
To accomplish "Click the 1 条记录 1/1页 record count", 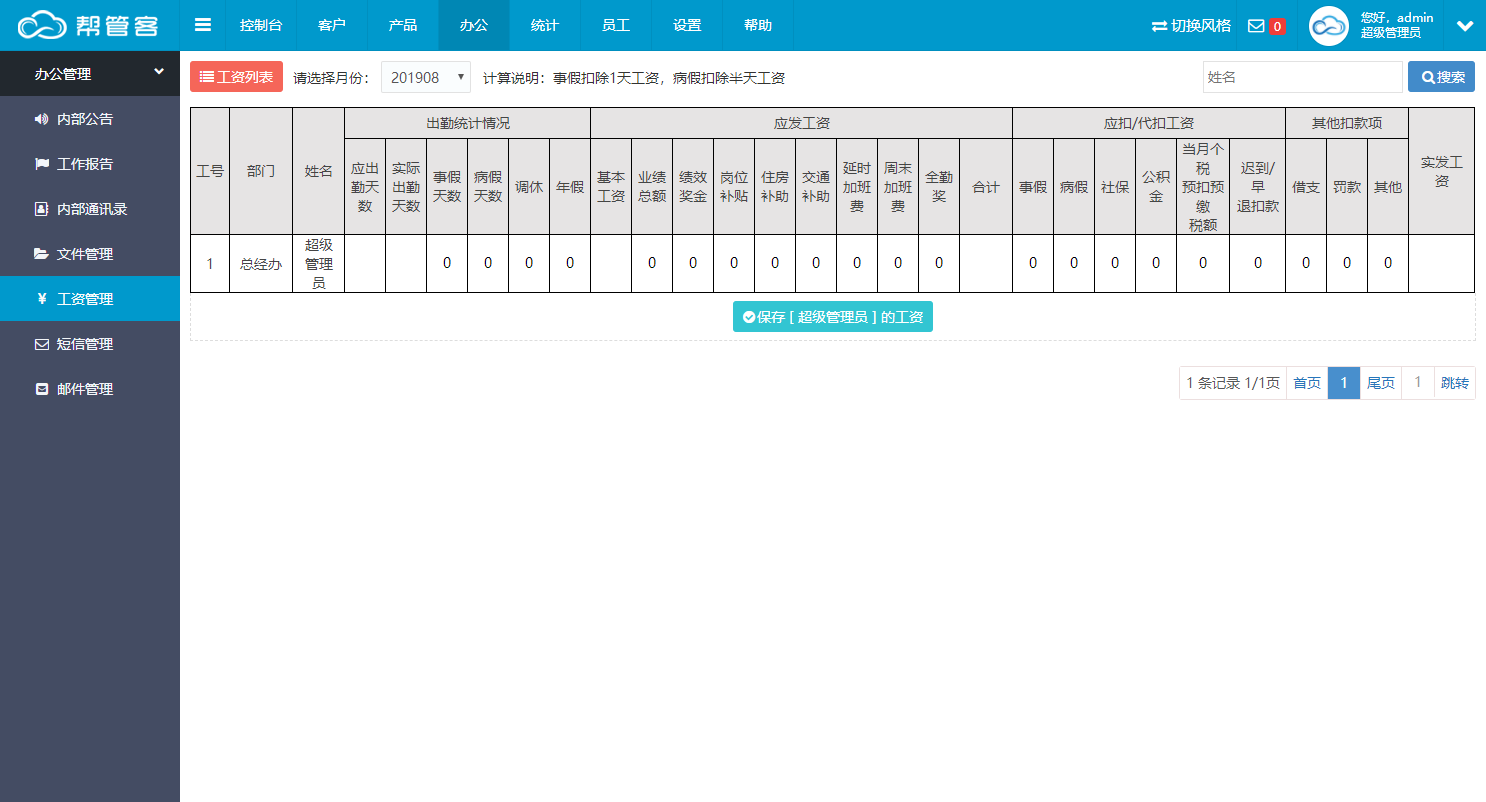I will coord(1233,383).
